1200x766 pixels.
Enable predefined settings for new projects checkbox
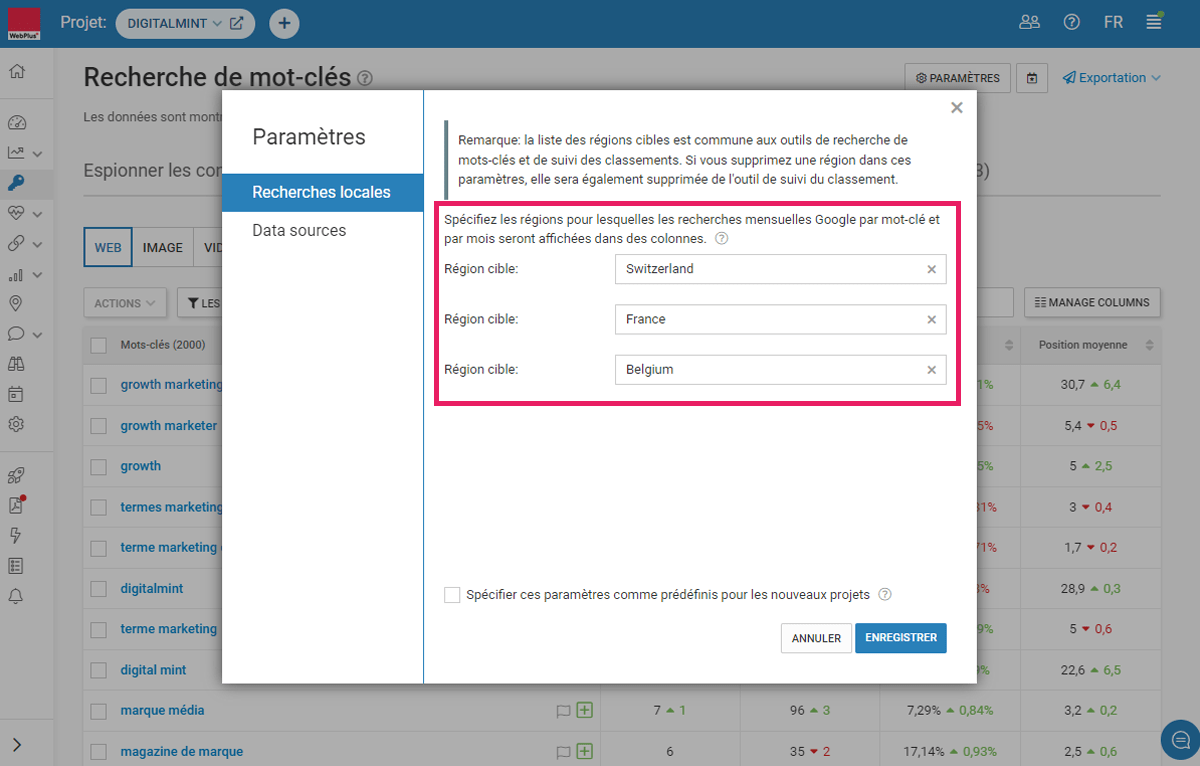[x=452, y=595]
